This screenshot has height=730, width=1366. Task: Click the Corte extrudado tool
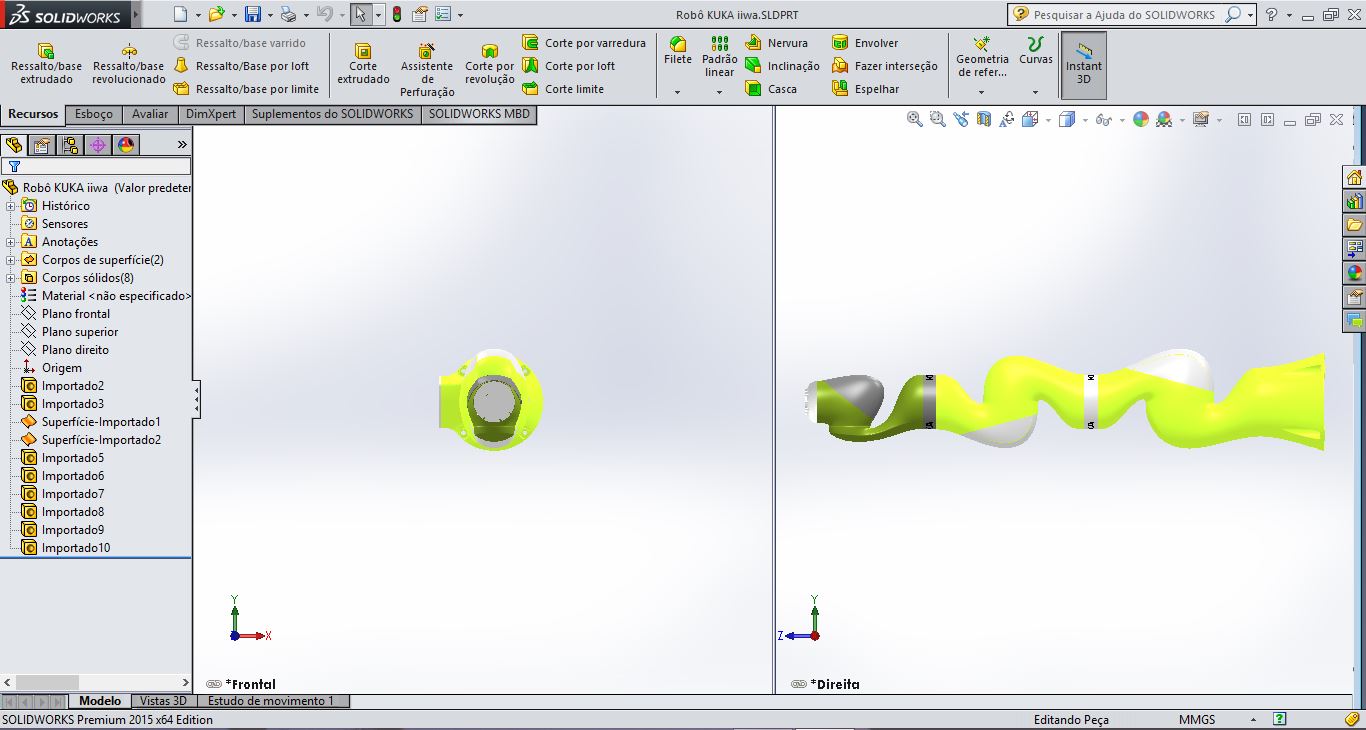pyautogui.click(x=363, y=63)
